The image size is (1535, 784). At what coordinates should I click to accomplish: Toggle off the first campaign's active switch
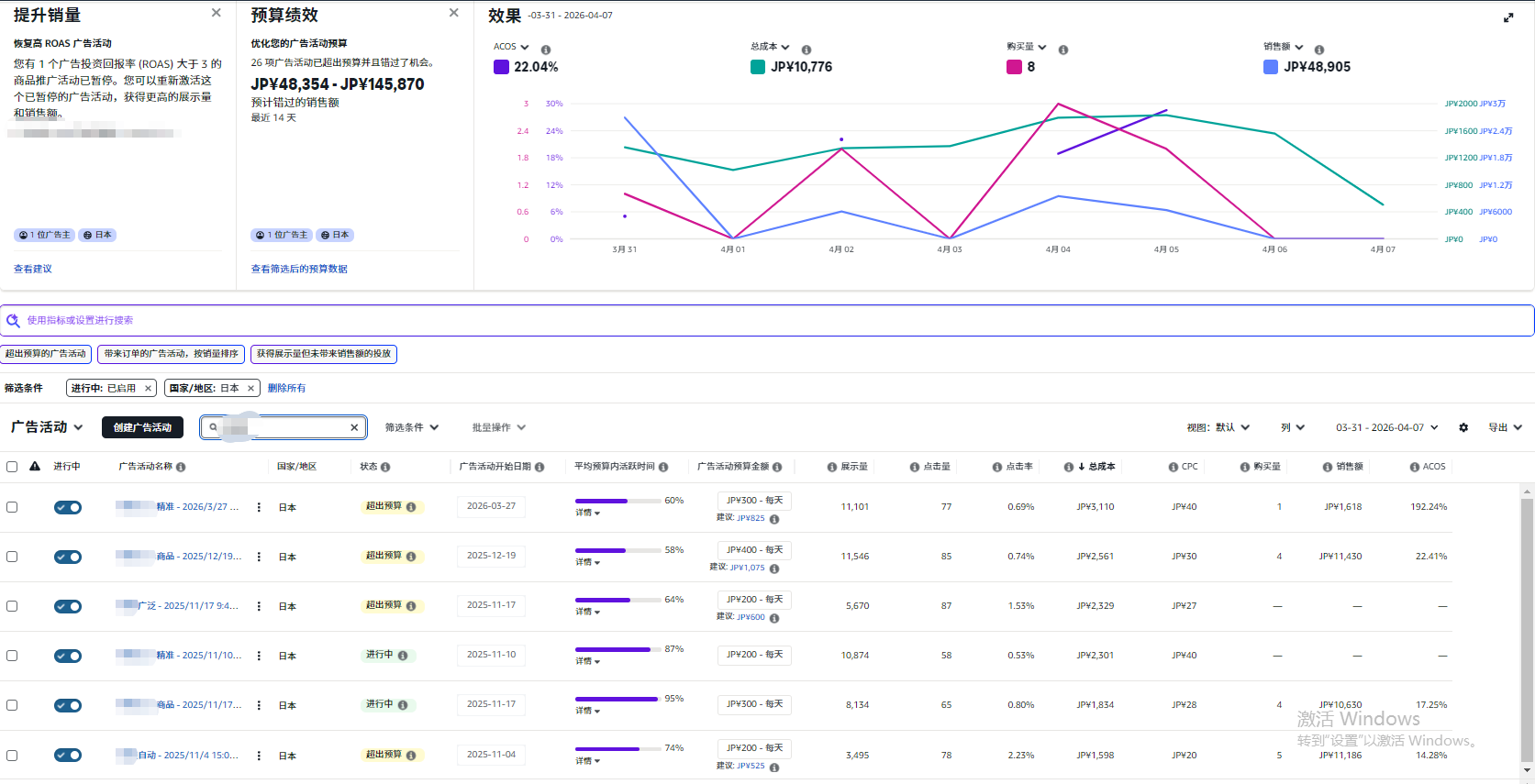click(x=68, y=507)
